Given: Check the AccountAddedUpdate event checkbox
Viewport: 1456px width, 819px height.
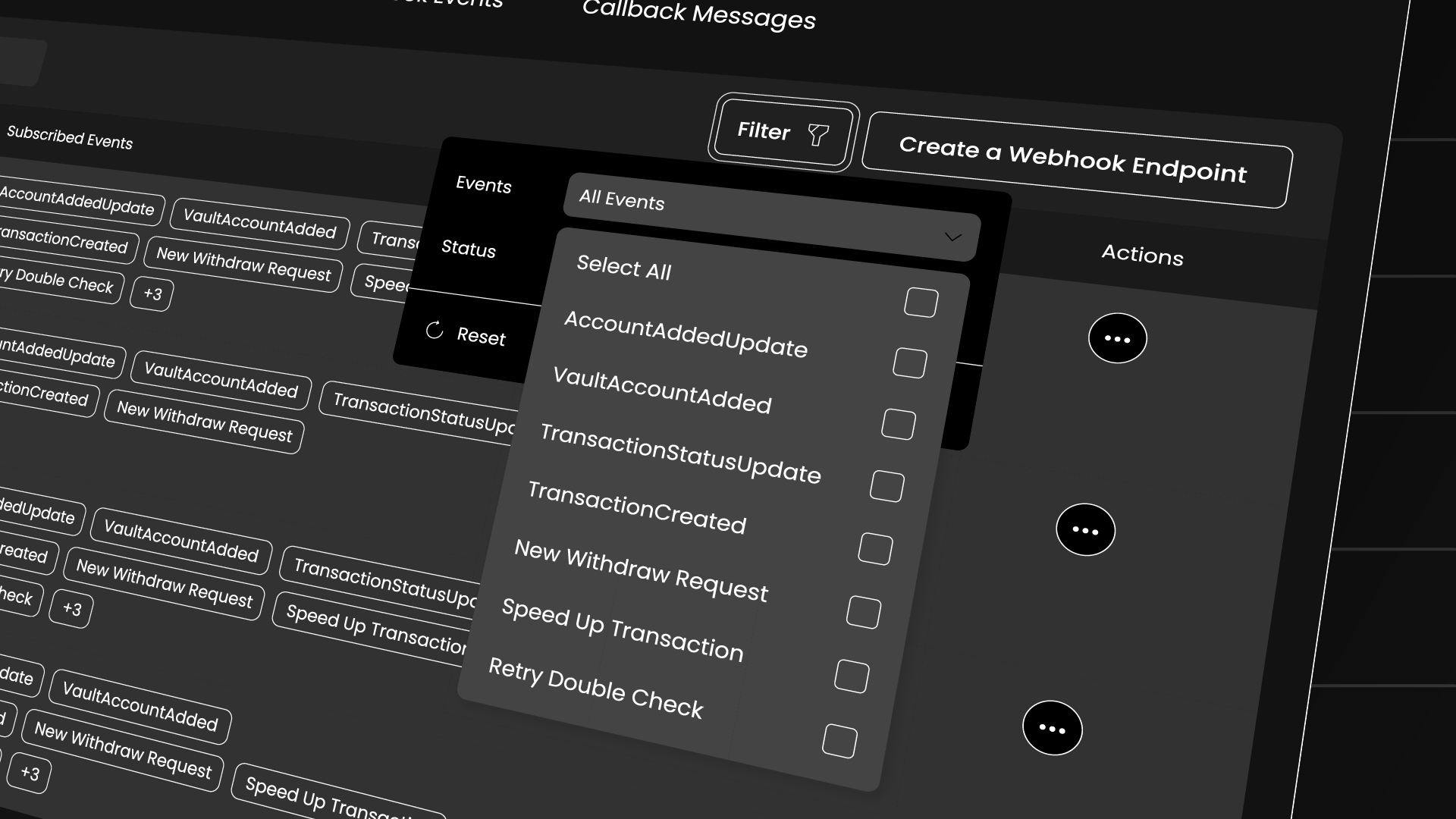Looking at the screenshot, I should pos(909,363).
